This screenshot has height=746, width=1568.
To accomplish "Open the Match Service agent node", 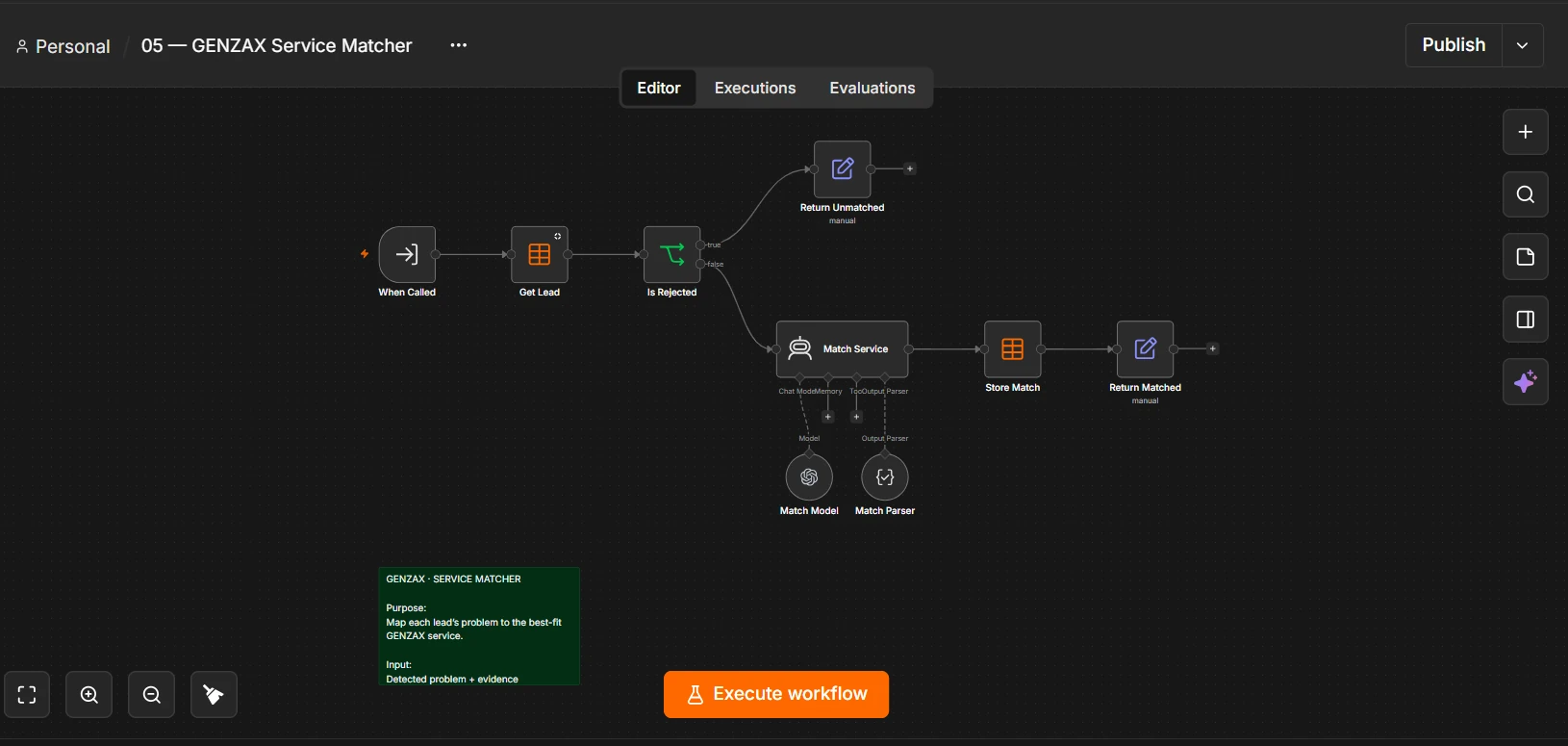I will [x=842, y=349].
